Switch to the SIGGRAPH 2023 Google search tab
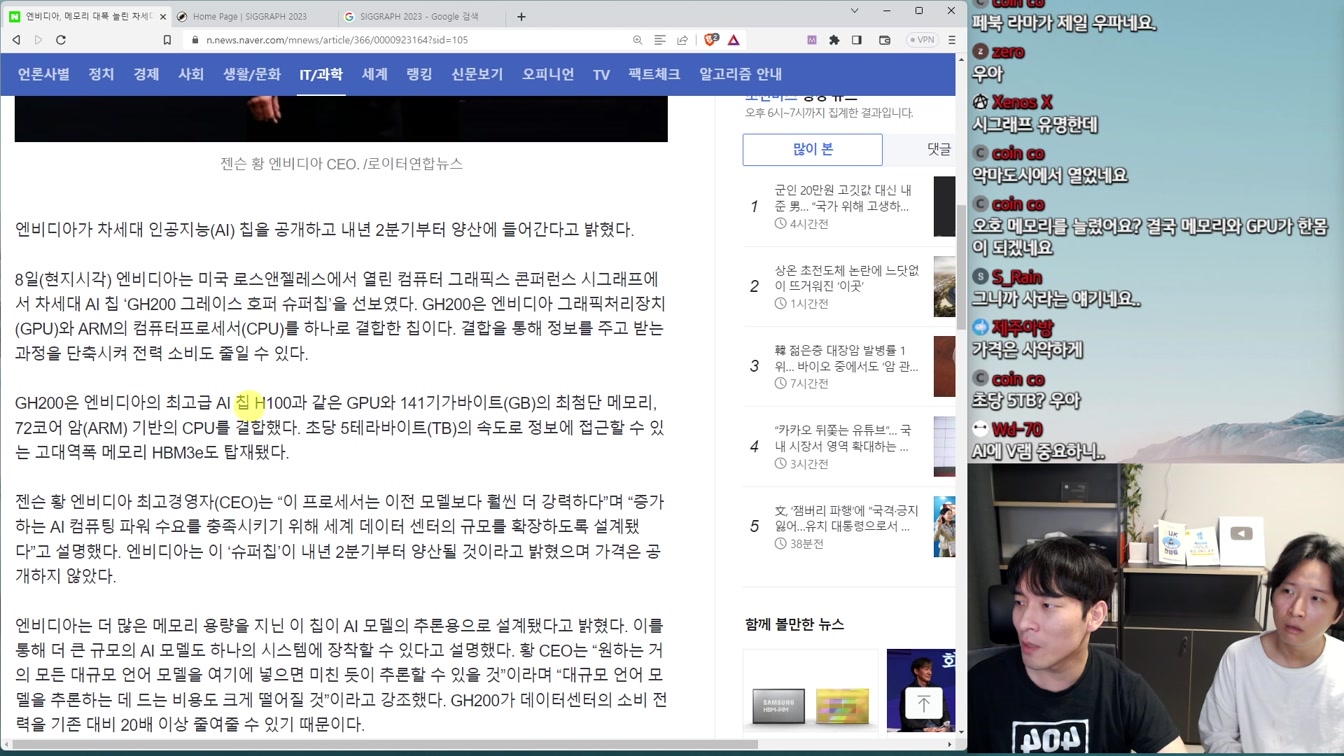This screenshot has width=1344, height=756. 418,16
